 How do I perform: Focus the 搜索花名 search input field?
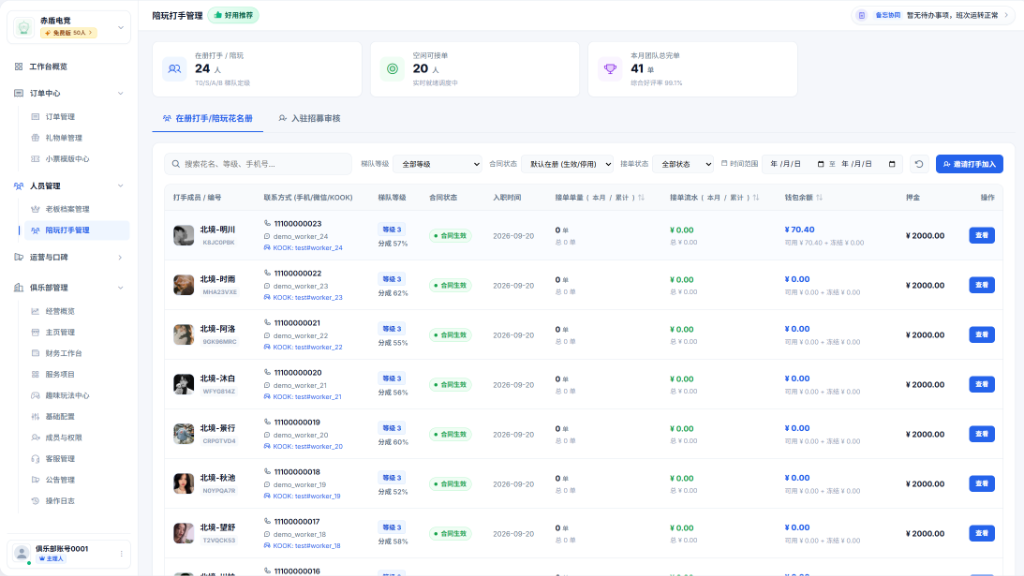(258, 164)
